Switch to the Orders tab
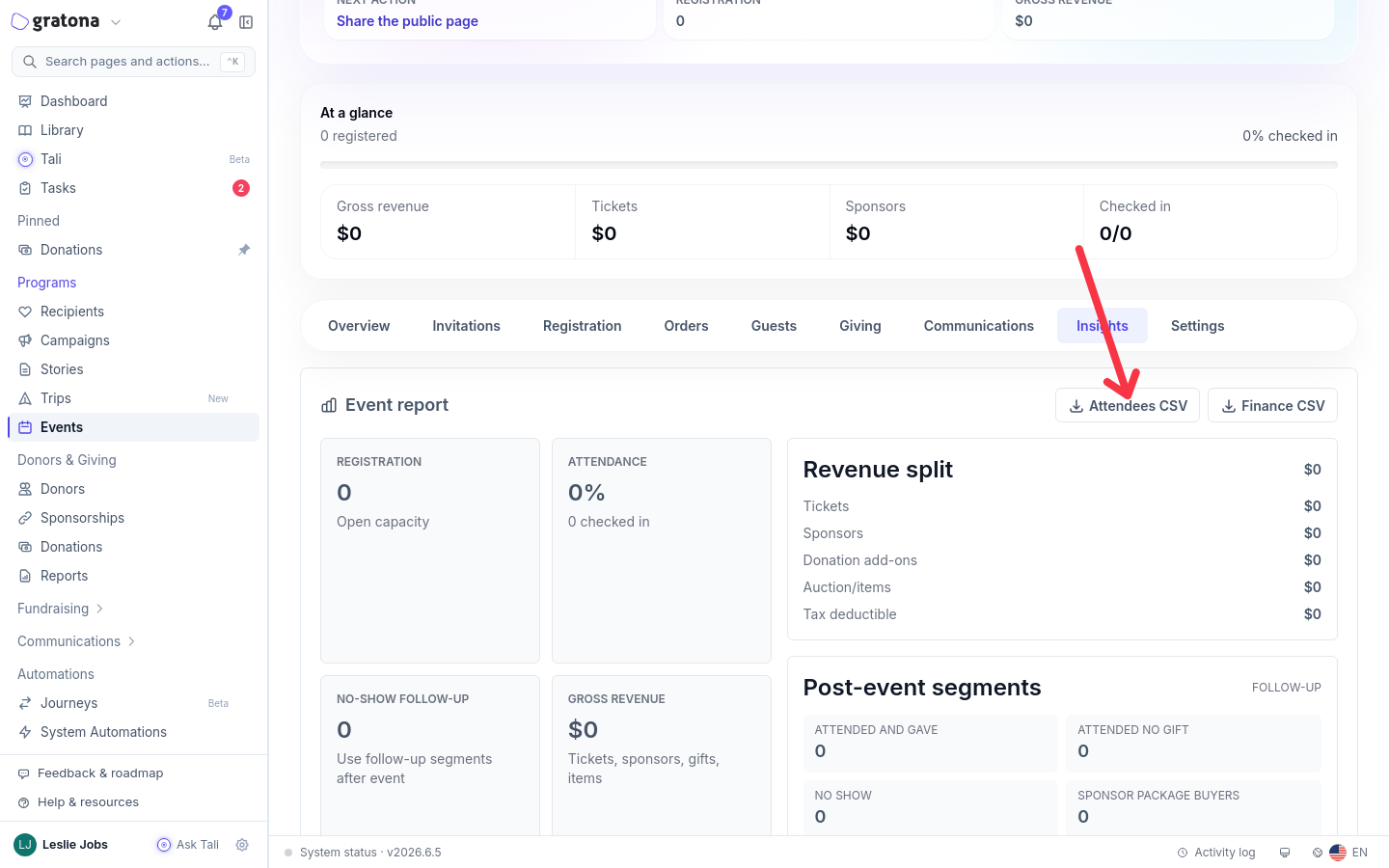The image size is (1389, 868). coord(686,326)
